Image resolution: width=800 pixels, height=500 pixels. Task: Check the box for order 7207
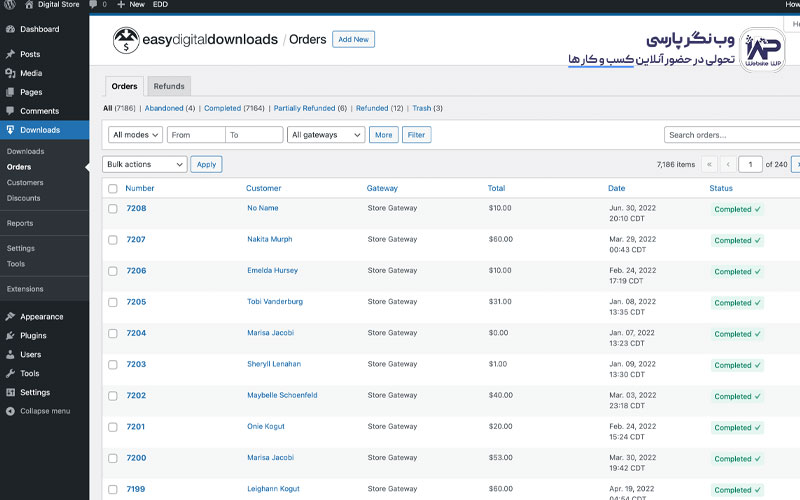click(113, 240)
